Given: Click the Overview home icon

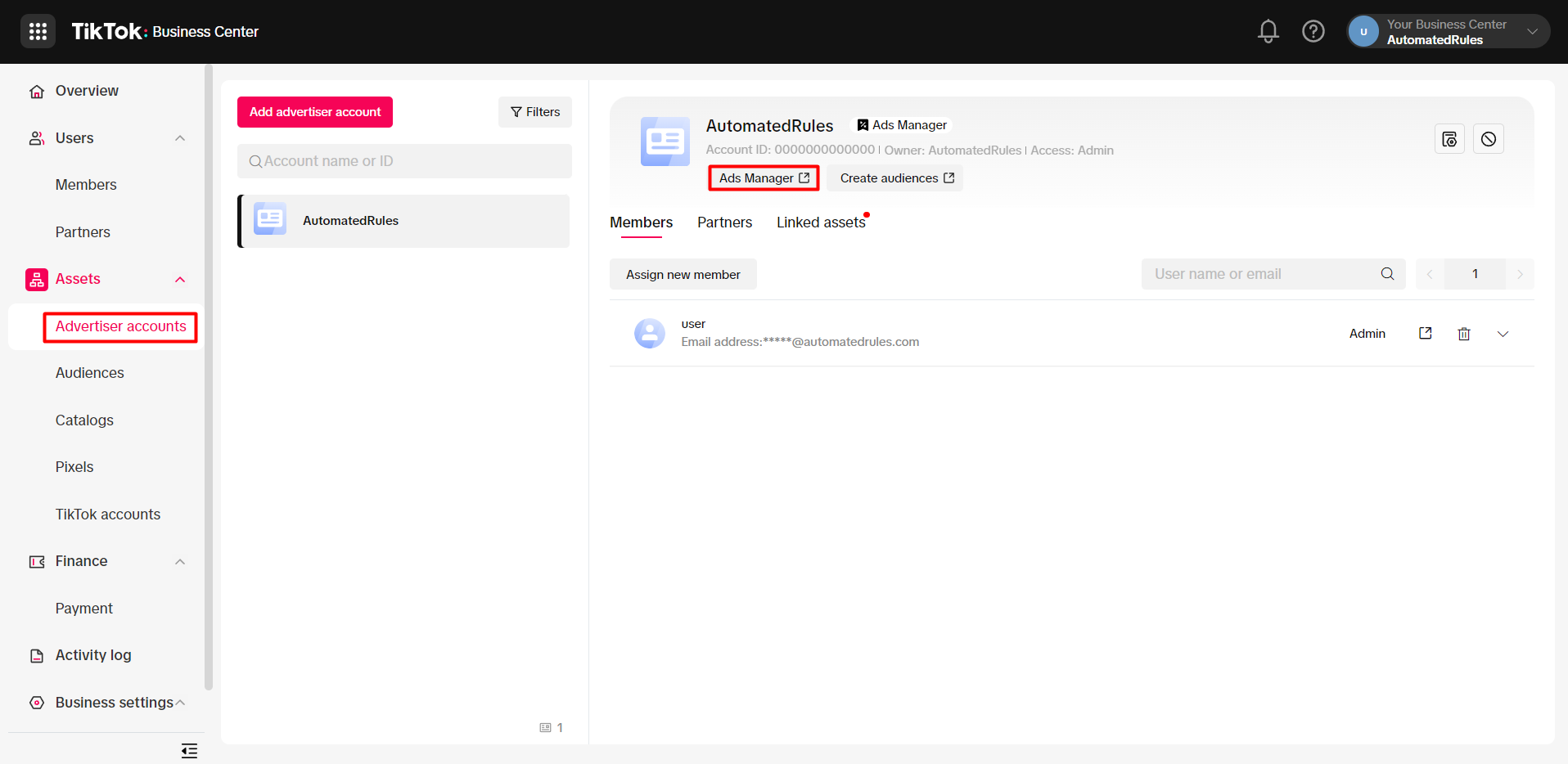Looking at the screenshot, I should (37, 92).
